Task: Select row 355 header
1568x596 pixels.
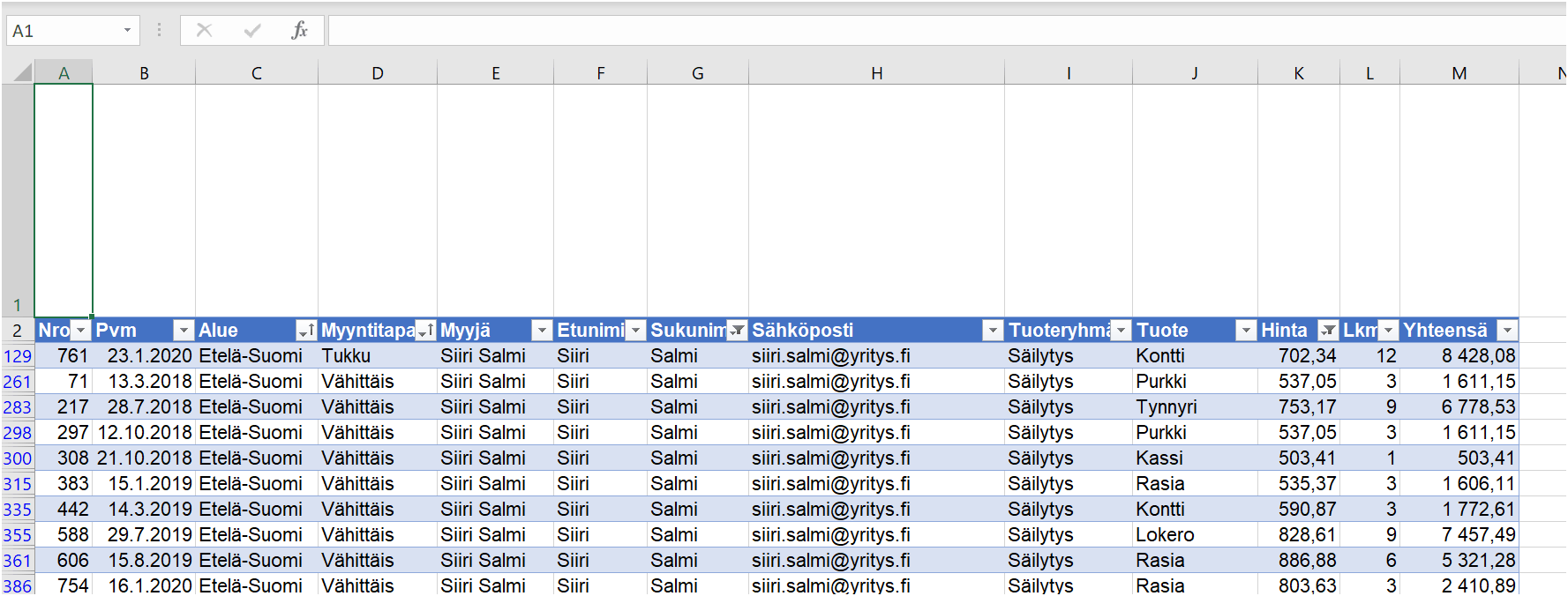Action: pos(18,535)
